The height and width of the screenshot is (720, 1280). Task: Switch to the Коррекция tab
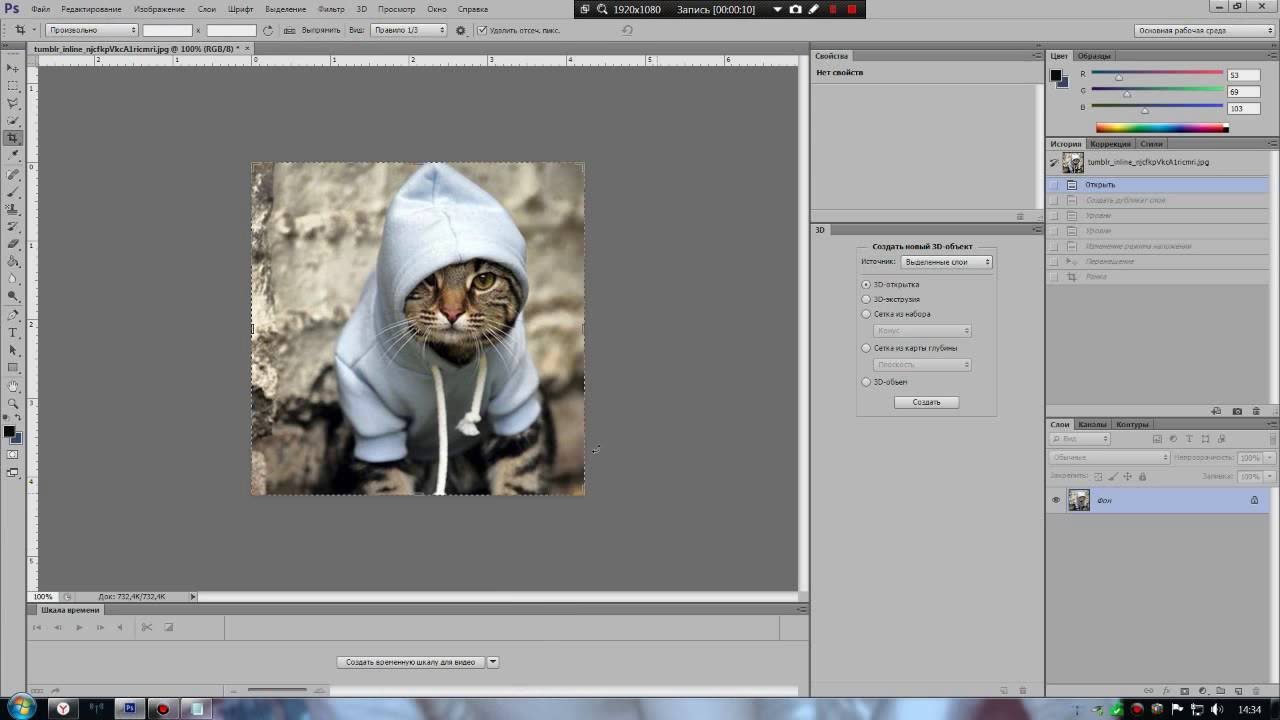pyautogui.click(x=1110, y=144)
